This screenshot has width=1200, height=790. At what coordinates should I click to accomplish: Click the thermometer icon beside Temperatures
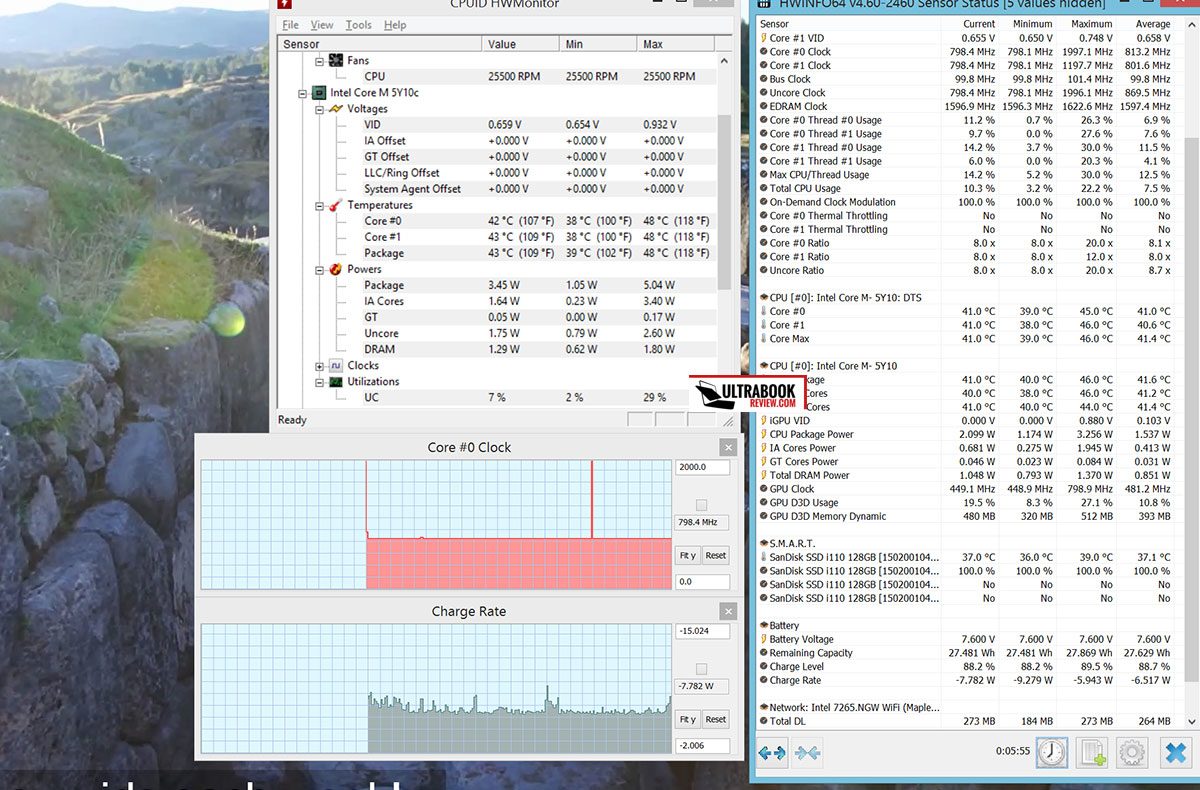click(x=336, y=204)
